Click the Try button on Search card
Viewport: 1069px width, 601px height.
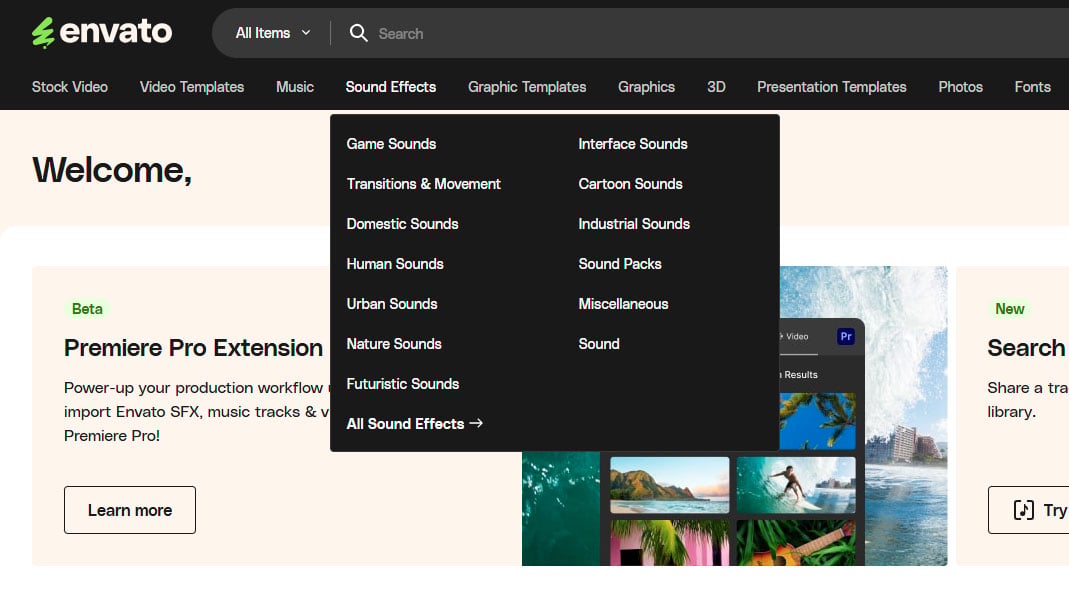coord(1029,510)
